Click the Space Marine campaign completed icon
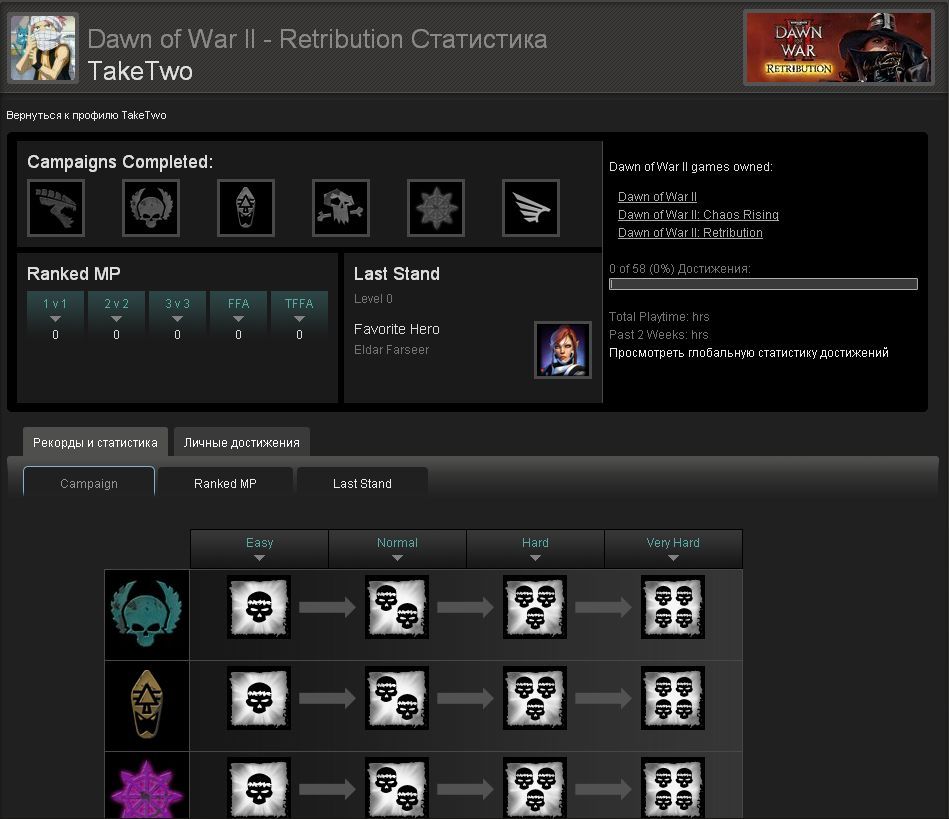The height and width of the screenshot is (819, 949). [x=151, y=208]
